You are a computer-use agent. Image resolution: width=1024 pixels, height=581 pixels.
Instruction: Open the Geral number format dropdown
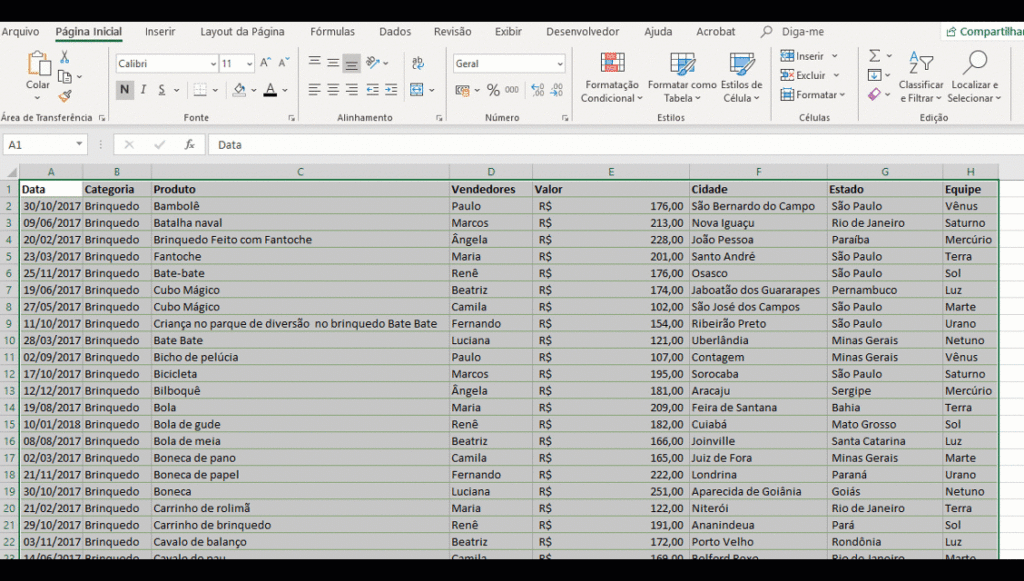(560, 63)
